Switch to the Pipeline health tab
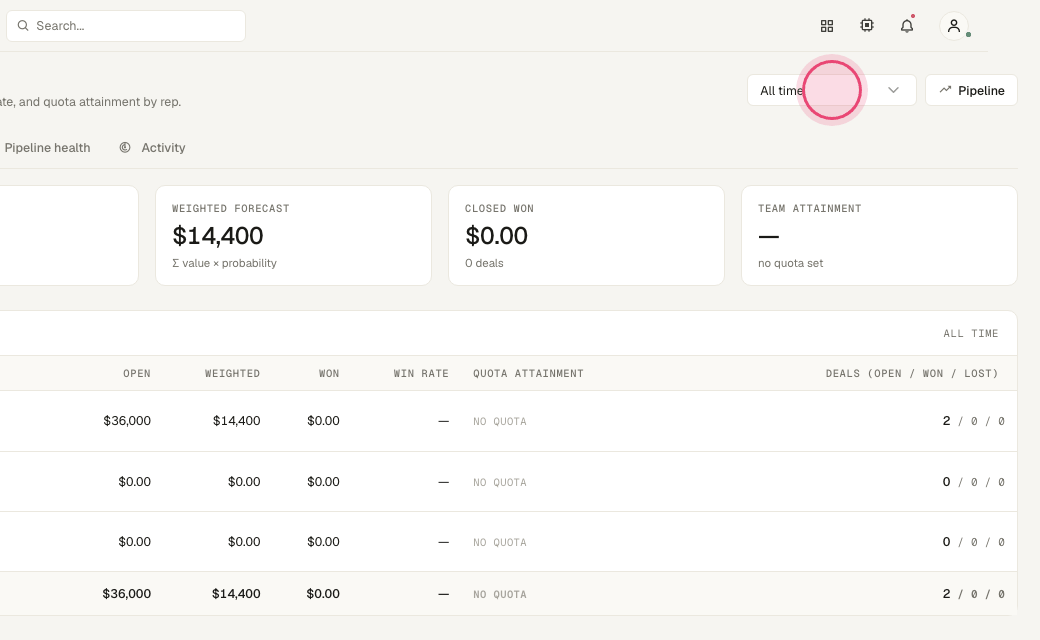This screenshot has height=640, width=1040. [x=47, y=147]
